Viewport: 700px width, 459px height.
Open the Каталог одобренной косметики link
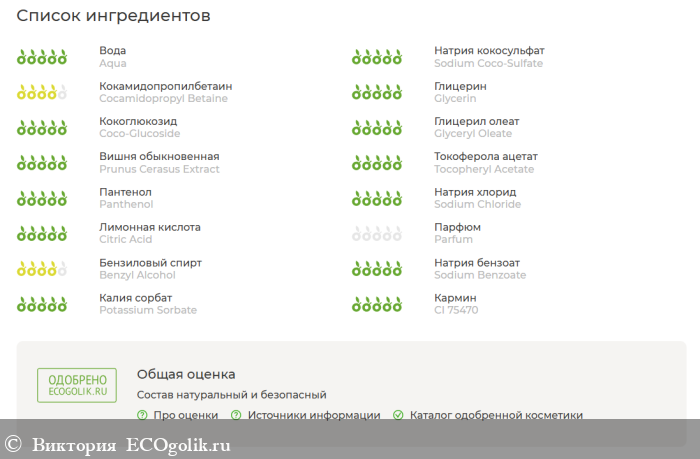tap(496, 415)
